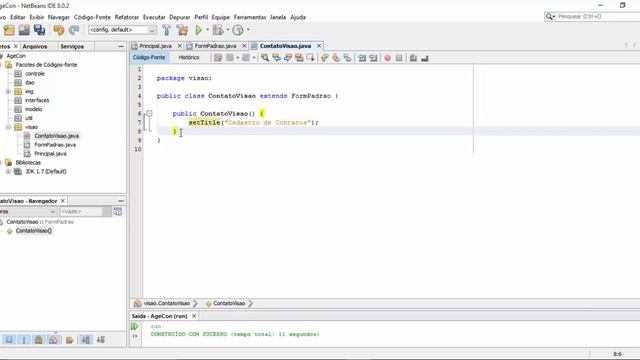The image size is (640, 360).
Task: Switch to the Arquivos panel tab
Action: tap(35, 47)
